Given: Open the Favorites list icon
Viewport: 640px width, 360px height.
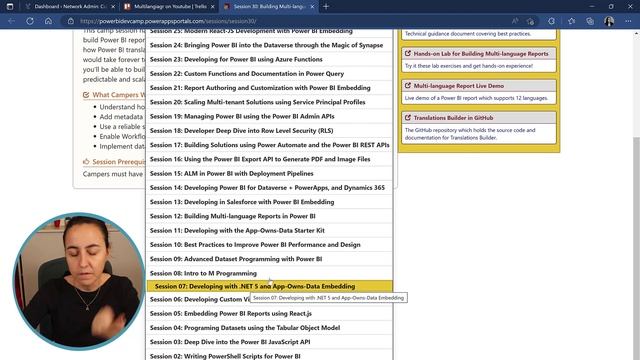Looking at the screenshot, I should (x=571, y=21).
